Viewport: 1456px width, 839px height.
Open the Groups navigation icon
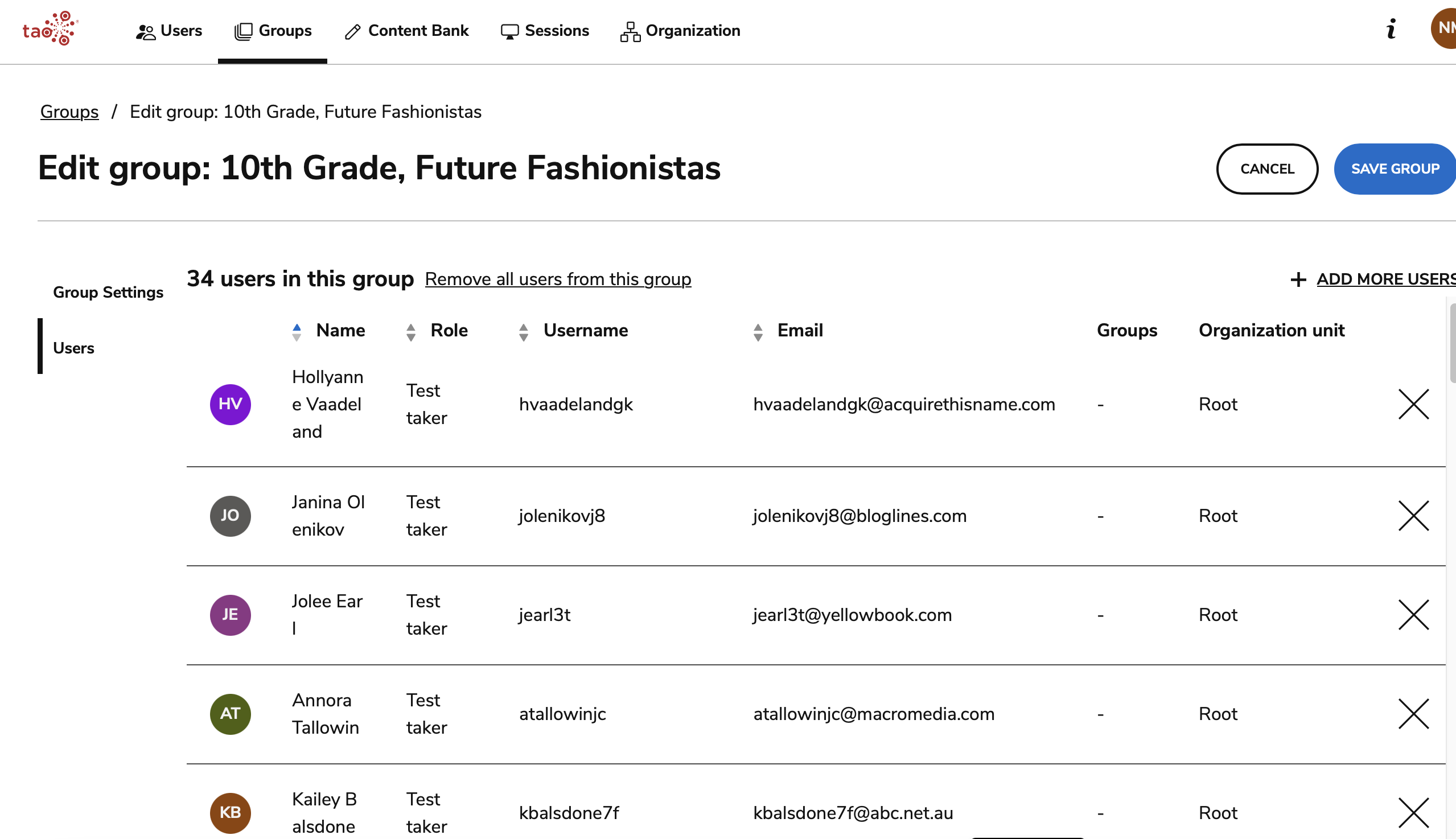[242, 30]
